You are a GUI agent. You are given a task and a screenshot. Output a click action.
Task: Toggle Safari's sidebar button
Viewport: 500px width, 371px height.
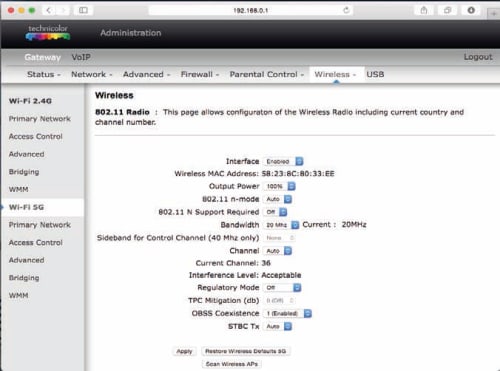coord(83,10)
